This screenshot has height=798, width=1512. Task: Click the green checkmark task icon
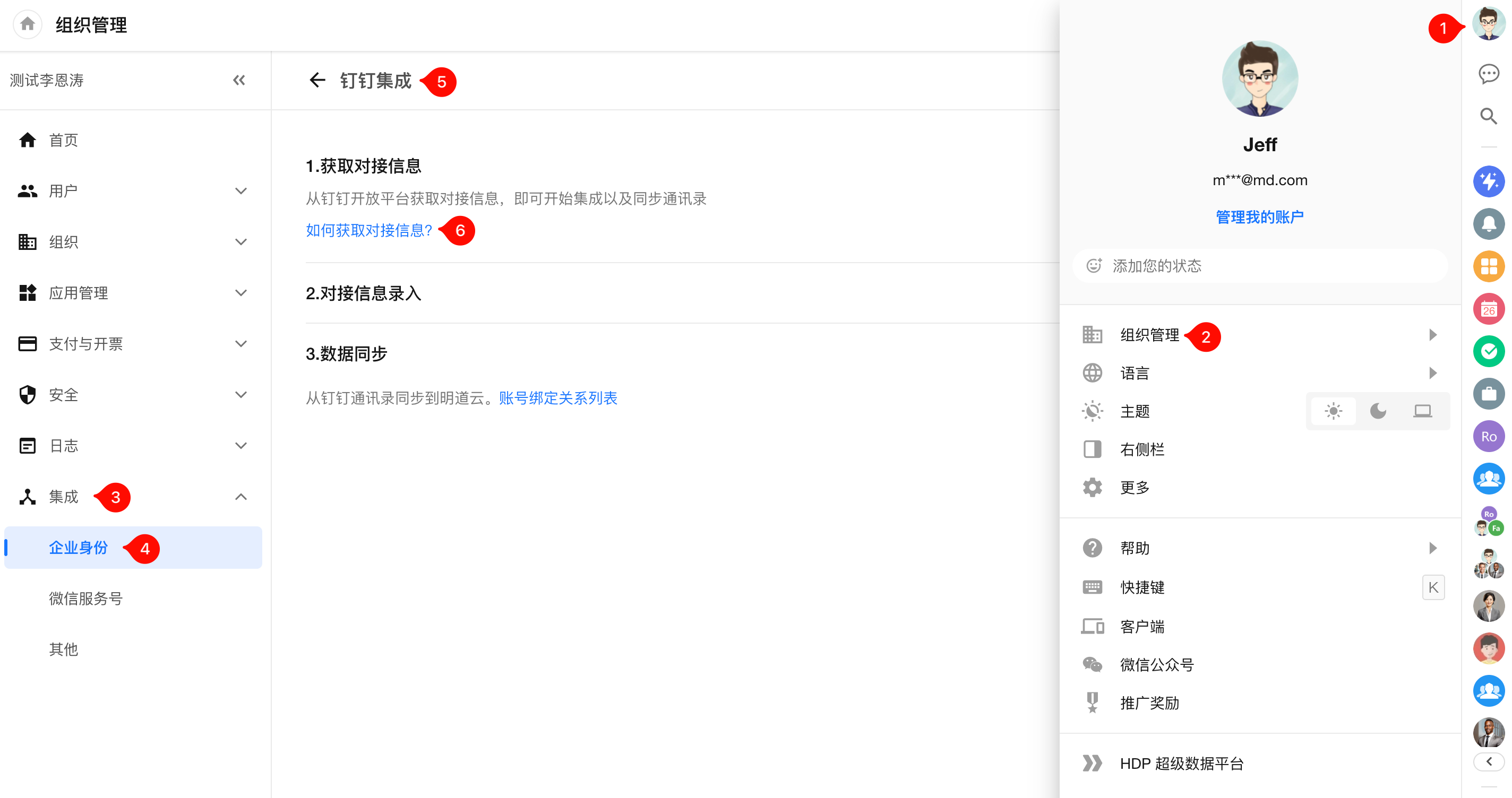(x=1488, y=351)
